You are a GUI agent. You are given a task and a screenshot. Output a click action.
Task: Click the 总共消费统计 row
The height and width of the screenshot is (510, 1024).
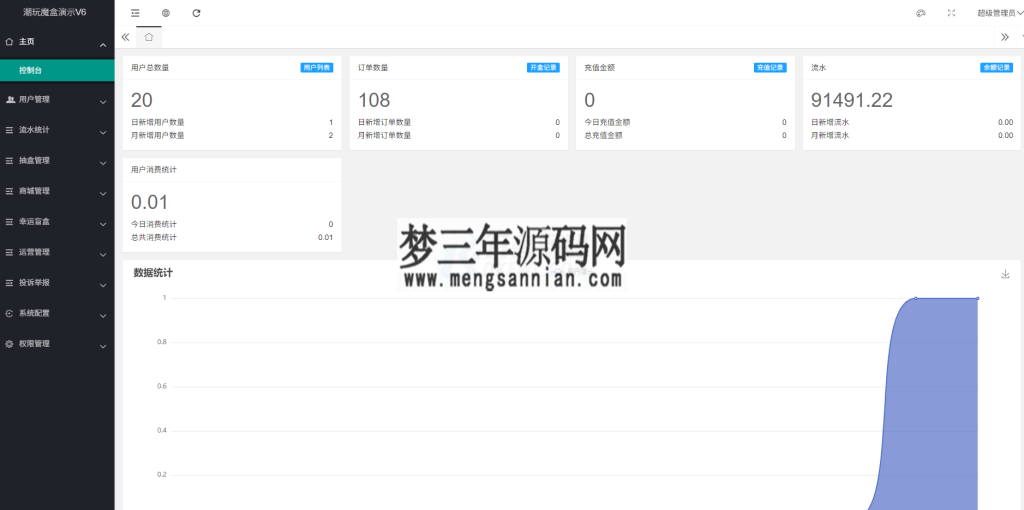[x=232, y=237]
